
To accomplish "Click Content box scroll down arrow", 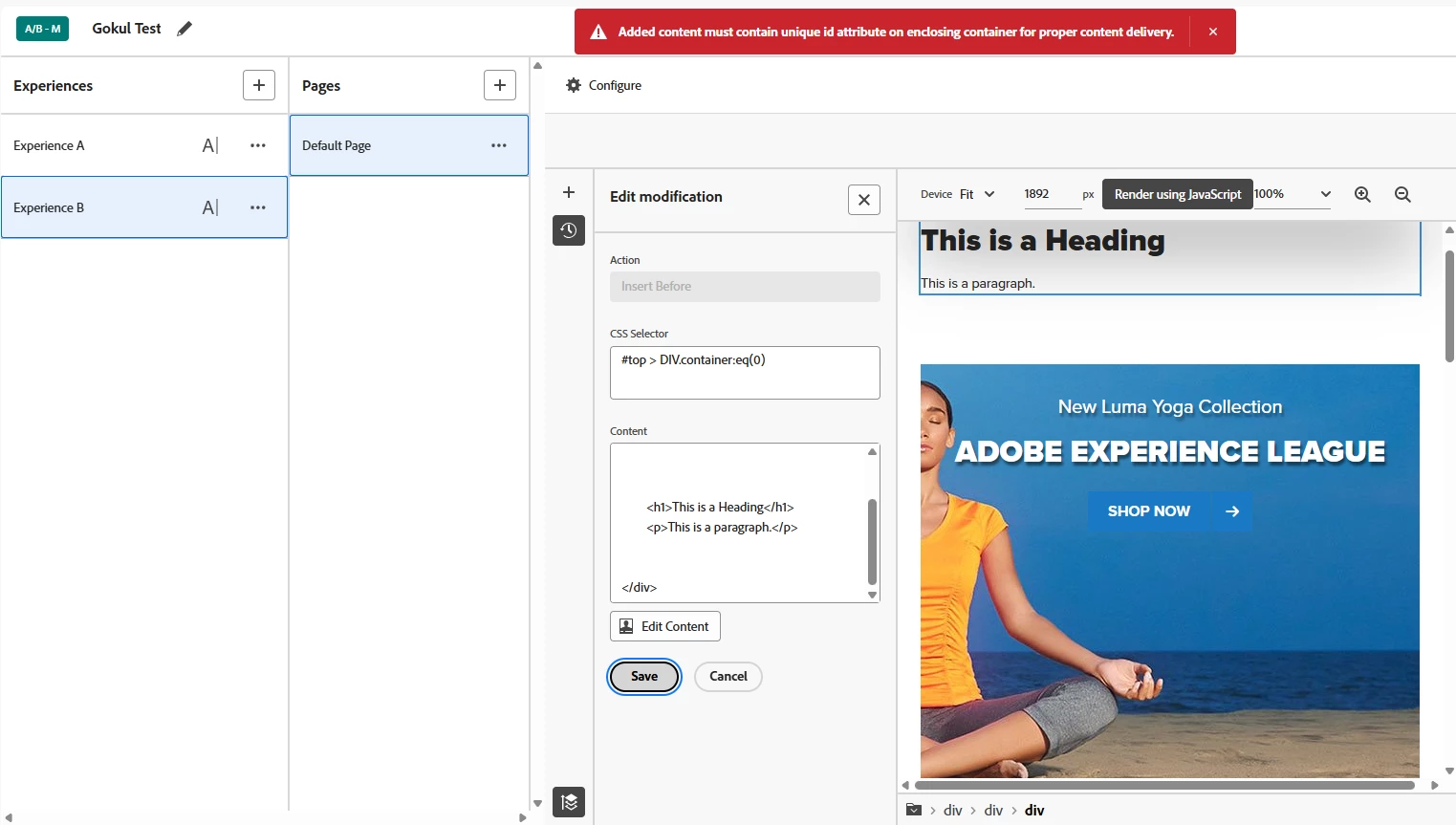I will coord(872,595).
